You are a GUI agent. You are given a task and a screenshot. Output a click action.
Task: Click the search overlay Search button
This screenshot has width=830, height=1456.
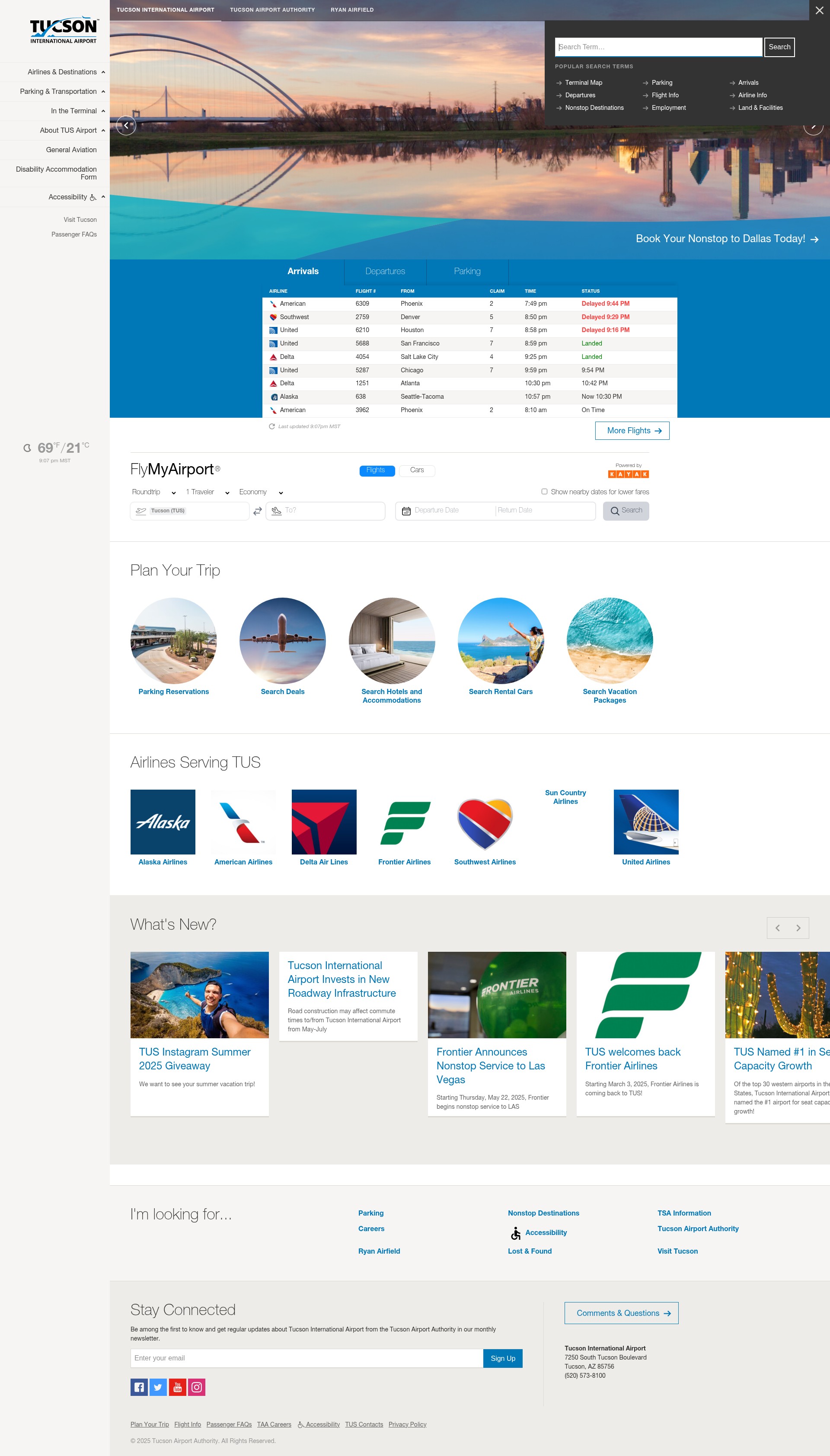pyautogui.click(x=779, y=47)
